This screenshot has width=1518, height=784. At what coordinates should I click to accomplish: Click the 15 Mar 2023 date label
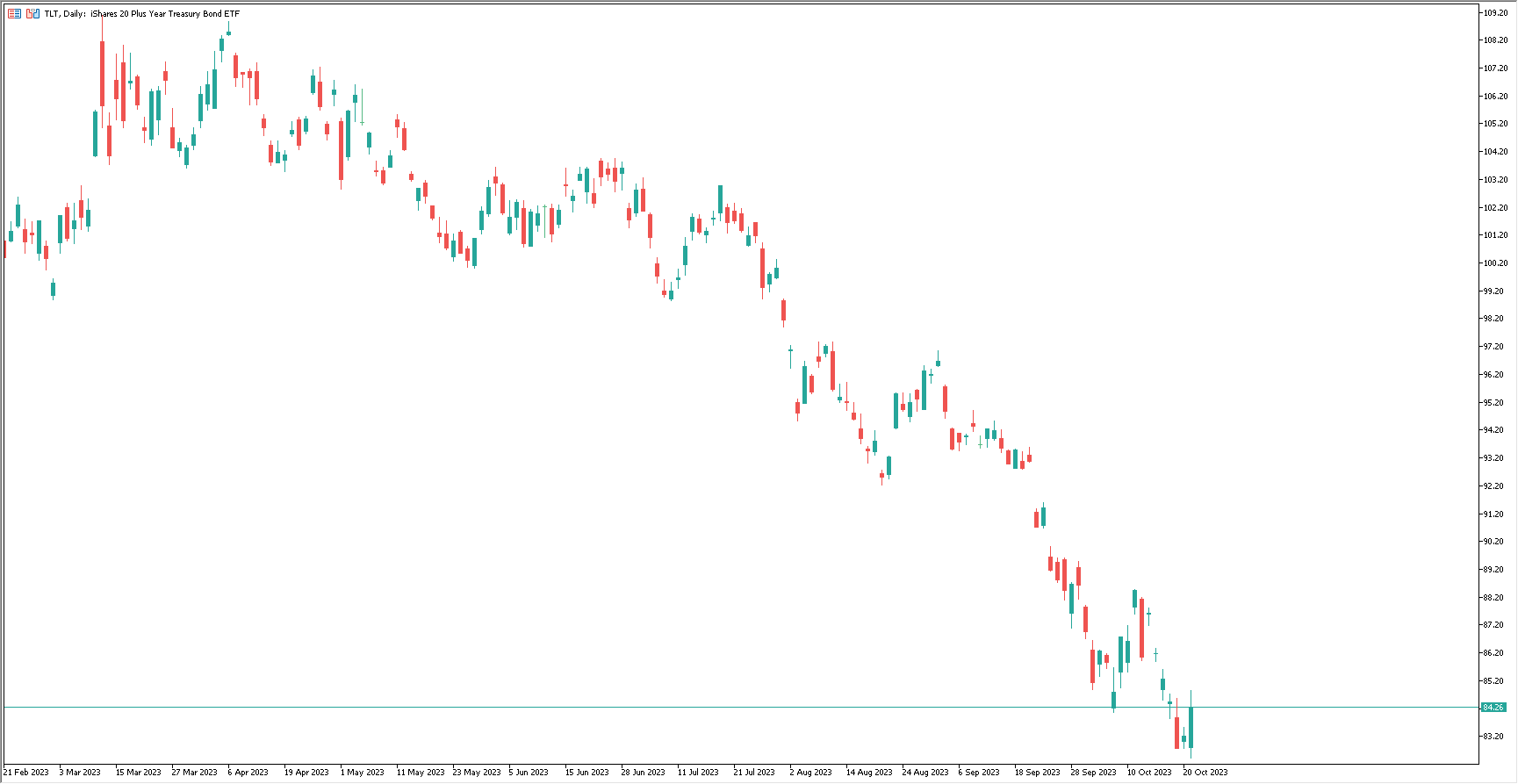point(139,773)
